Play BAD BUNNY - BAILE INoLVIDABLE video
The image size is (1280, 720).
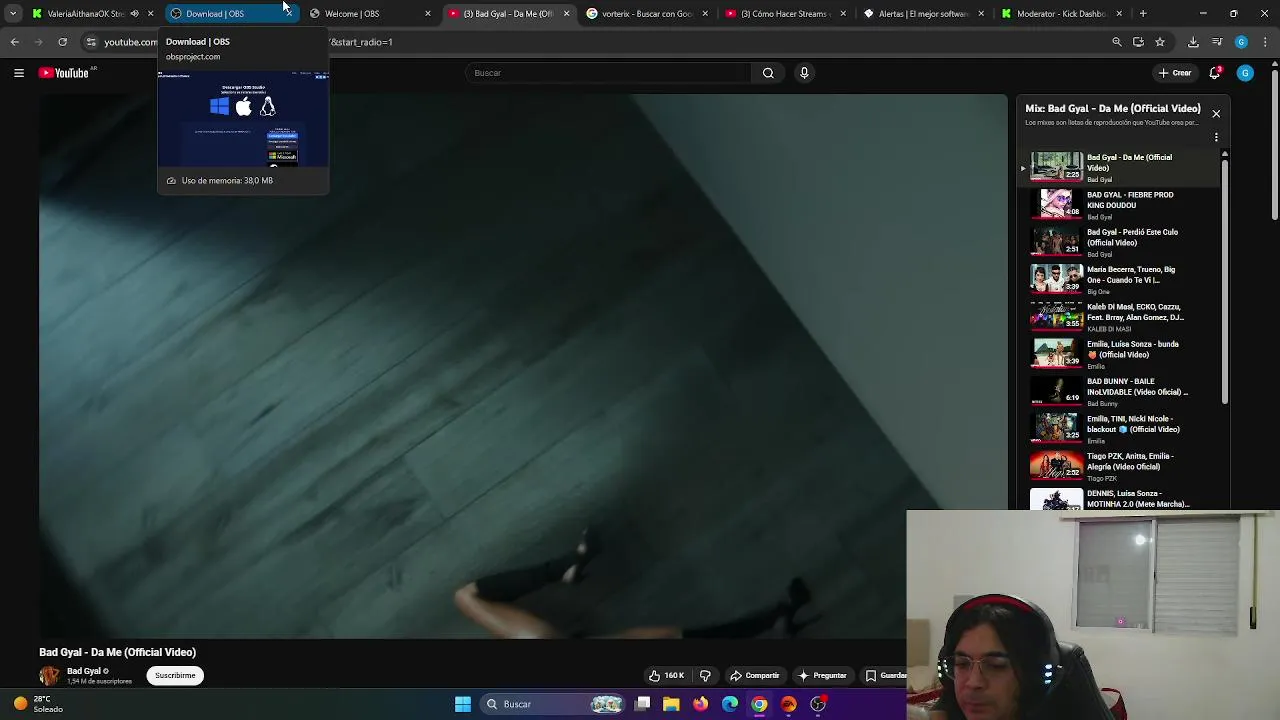(x=1120, y=391)
